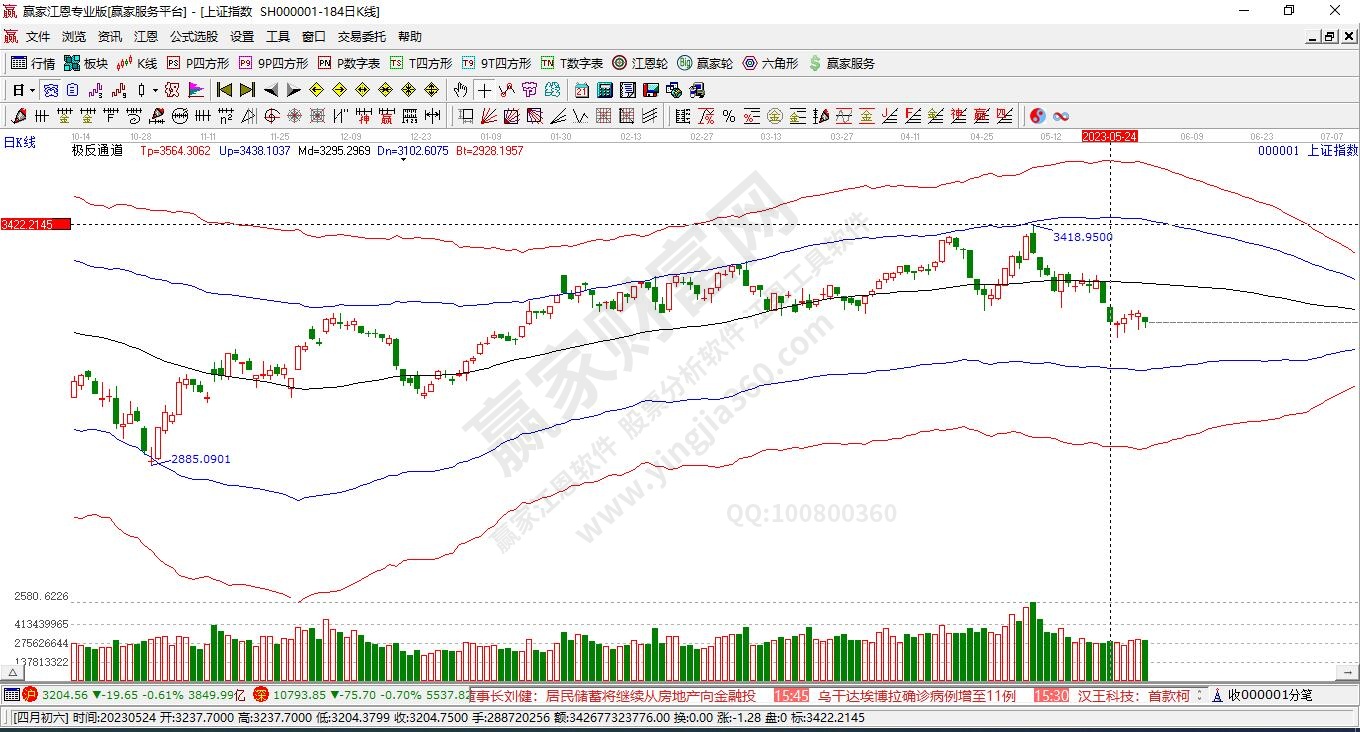Expand the candlestick style dropdown arrow
The height and width of the screenshot is (732, 1360).
click(156, 90)
